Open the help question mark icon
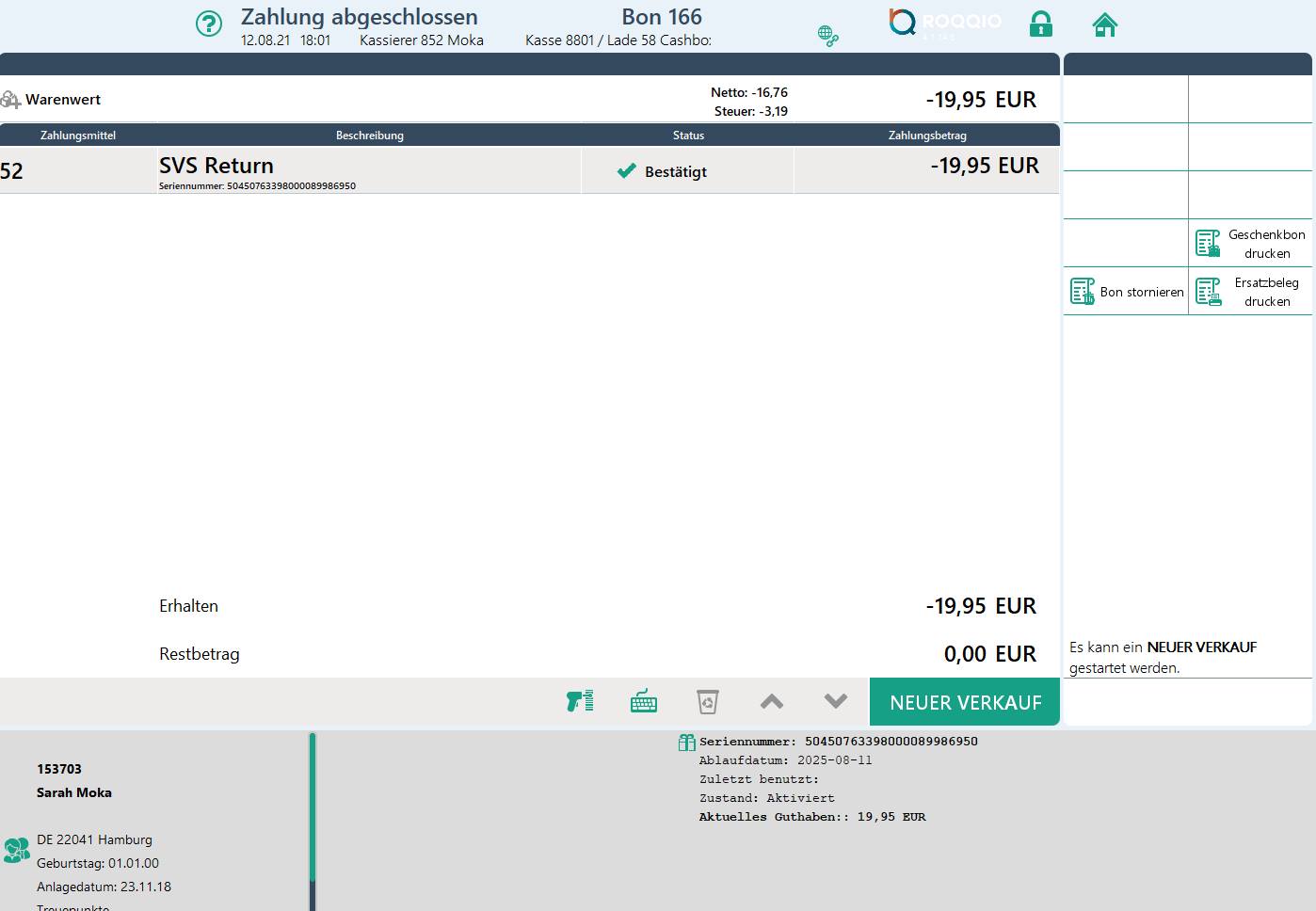This screenshot has height=911, width=1316. [x=208, y=24]
